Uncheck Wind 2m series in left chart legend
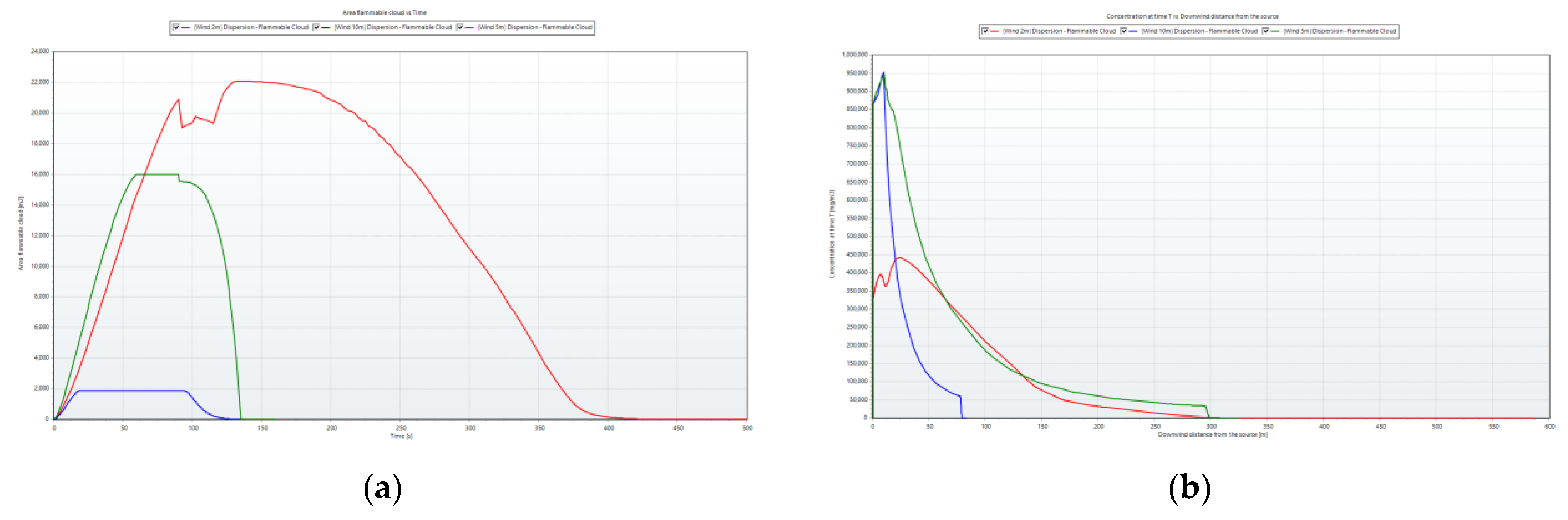The width and height of the screenshot is (1568, 520). [x=176, y=27]
